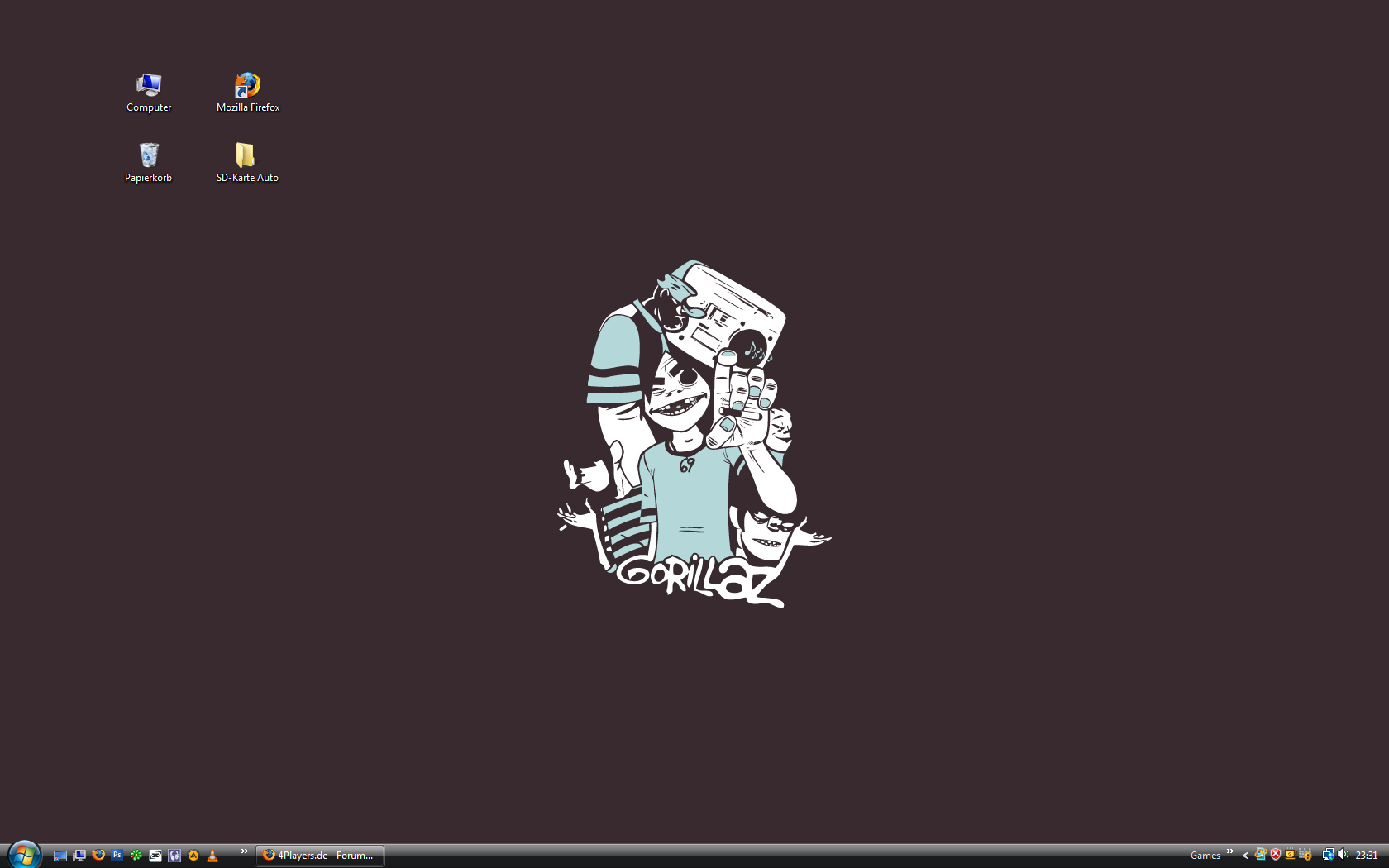
Task: Select the Mozilla Firefox desktop shortcut
Action: point(248,93)
